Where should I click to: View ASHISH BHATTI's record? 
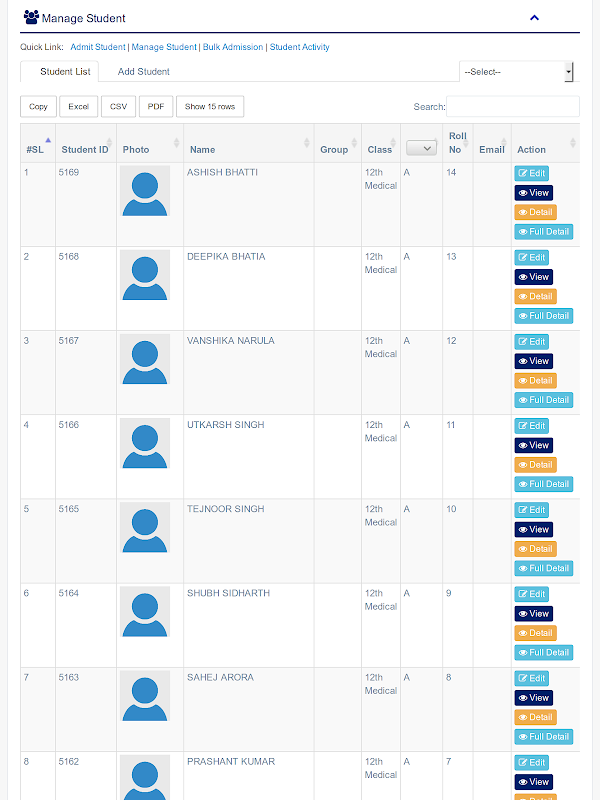pos(533,192)
